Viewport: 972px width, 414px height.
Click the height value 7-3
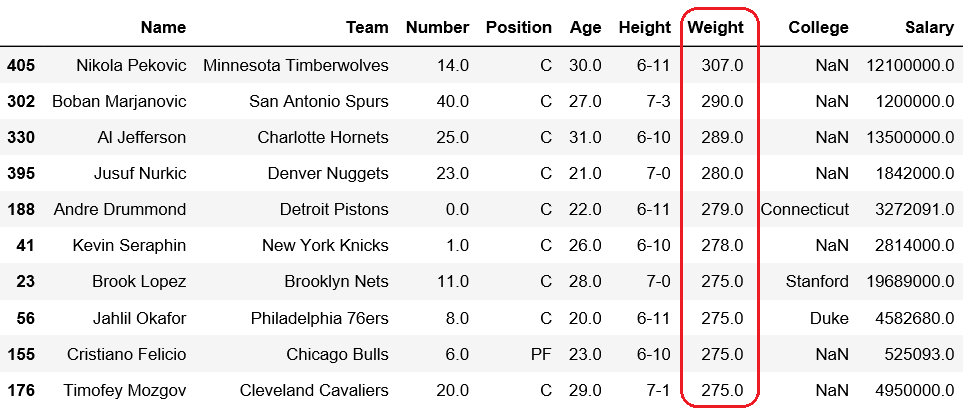[658, 101]
